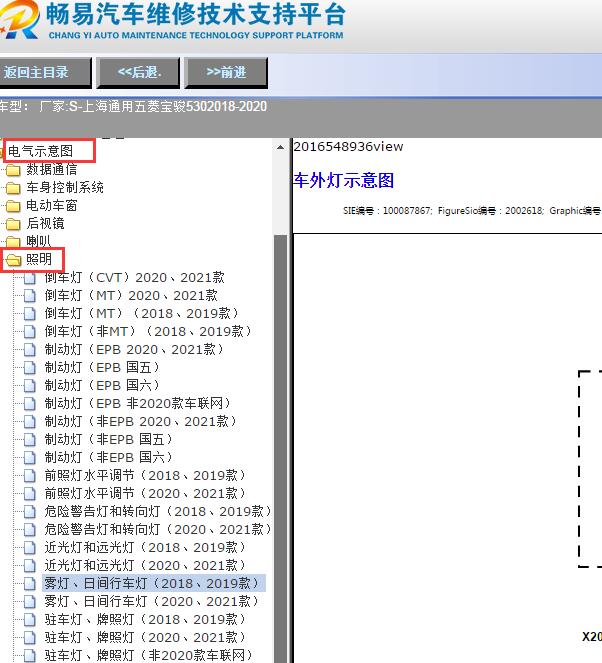Screen dimensions: 602x663
Task: Click document icon for 前照灯水平调节（2020、2021款）
Action: (30, 493)
